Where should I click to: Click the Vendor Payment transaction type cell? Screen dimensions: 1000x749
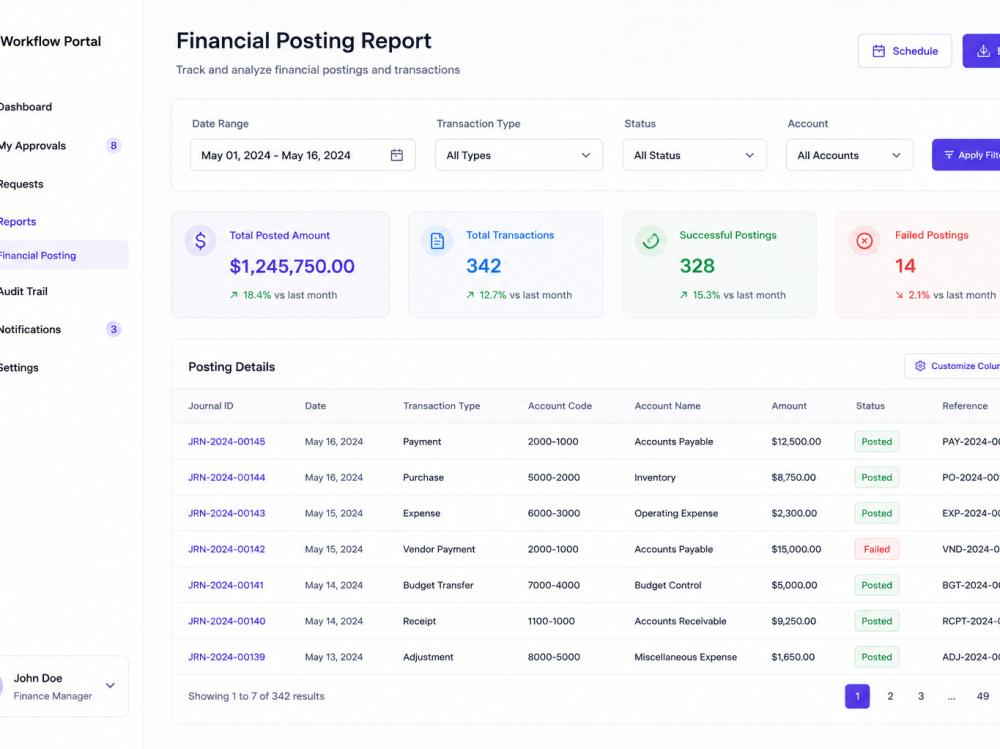[439, 549]
